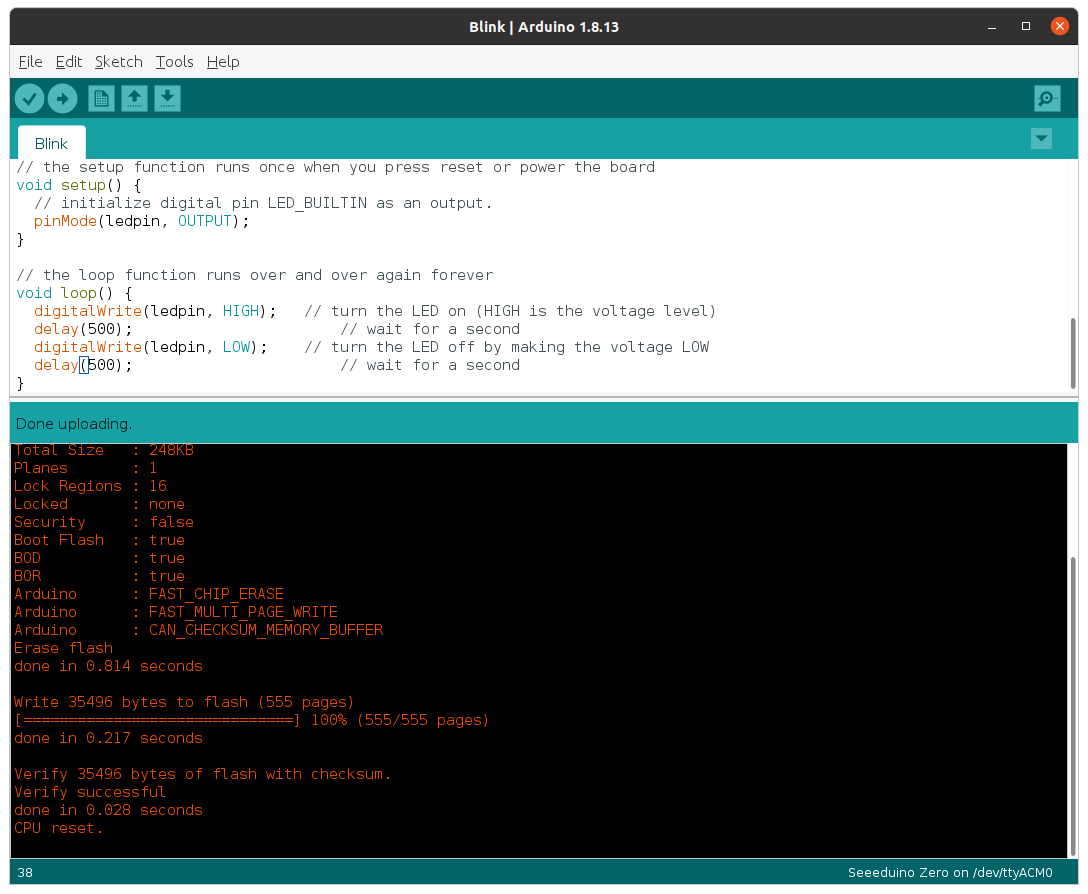Open the Serial Monitor
Screen dimensions: 1088x894
click(x=1047, y=99)
